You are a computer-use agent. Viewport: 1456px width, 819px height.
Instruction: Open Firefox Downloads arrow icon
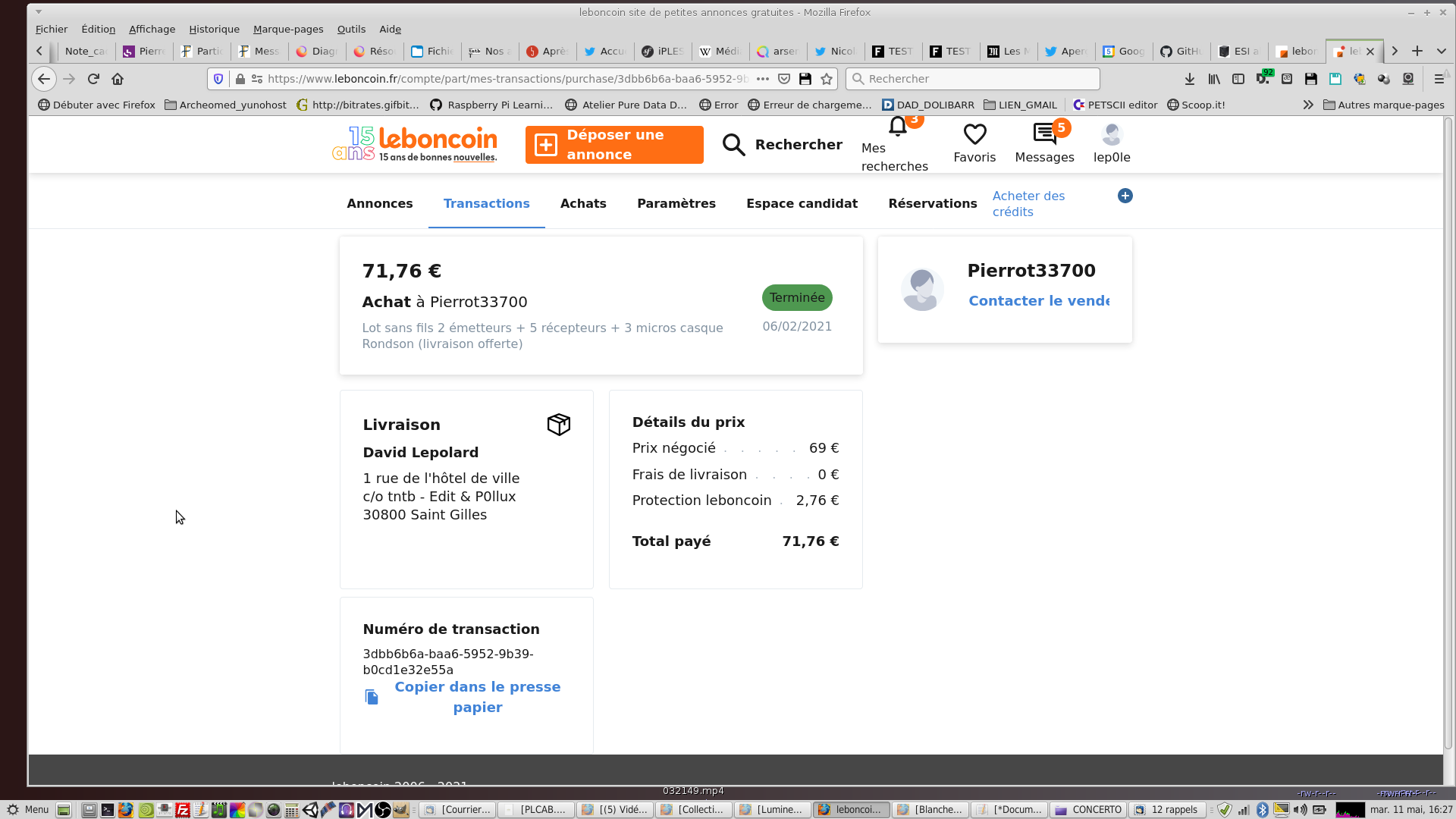coord(1190,79)
